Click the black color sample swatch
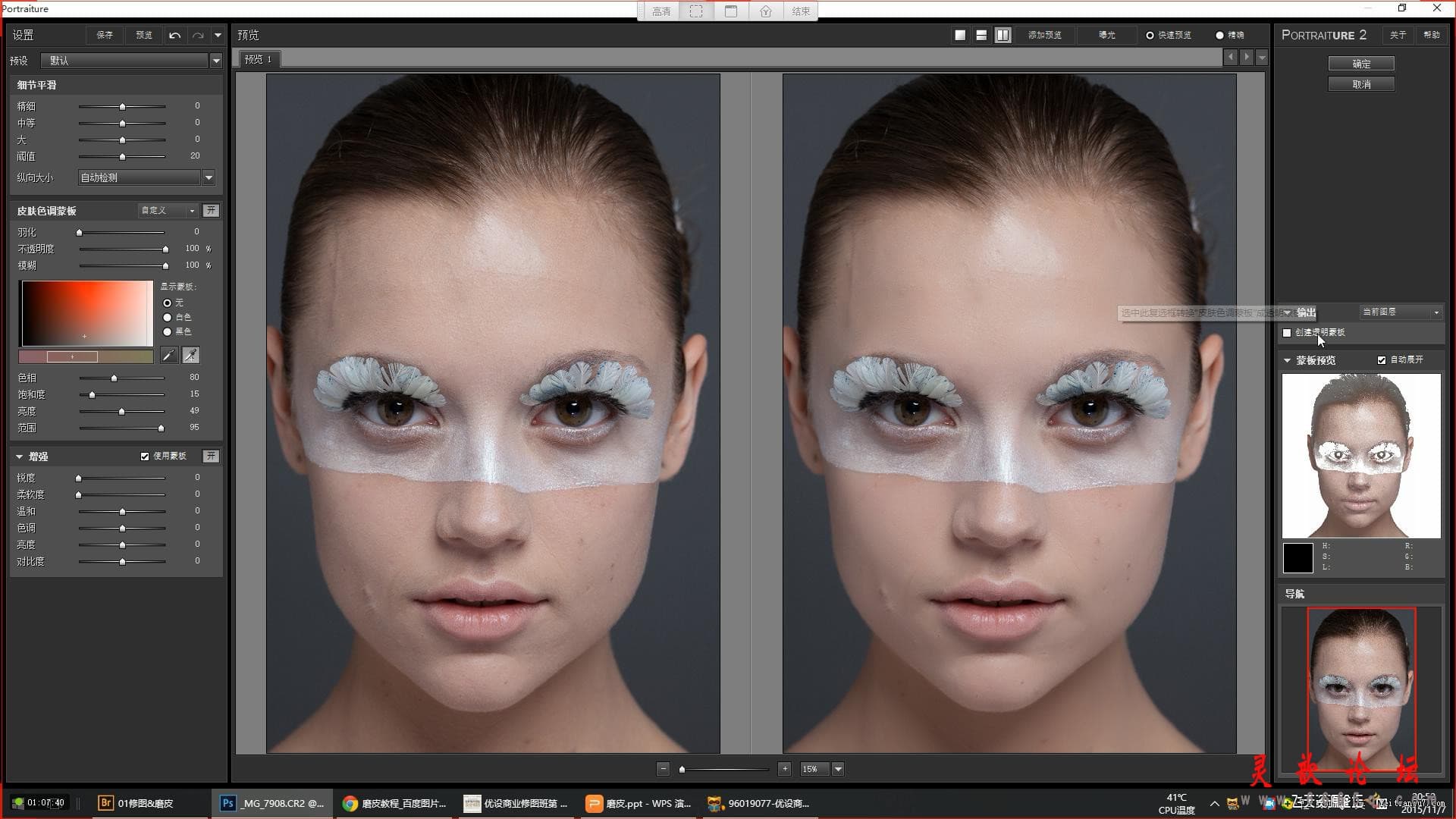Screen dimensions: 1456x819 (x=1298, y=558)
